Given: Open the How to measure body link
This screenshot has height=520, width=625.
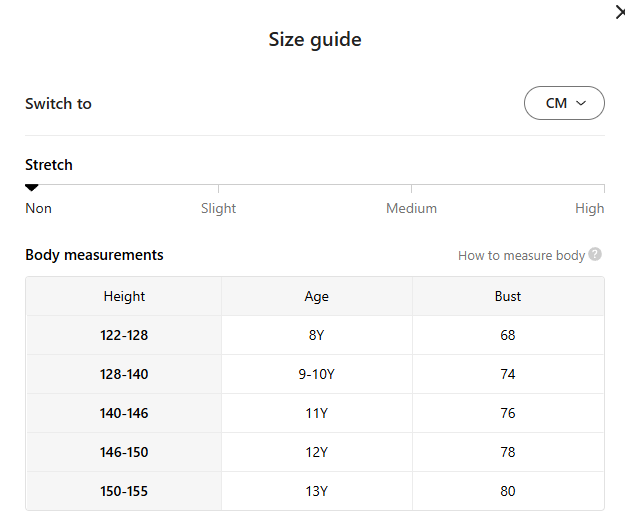Looking at the screenshot, I should click(x=521, y=255).
